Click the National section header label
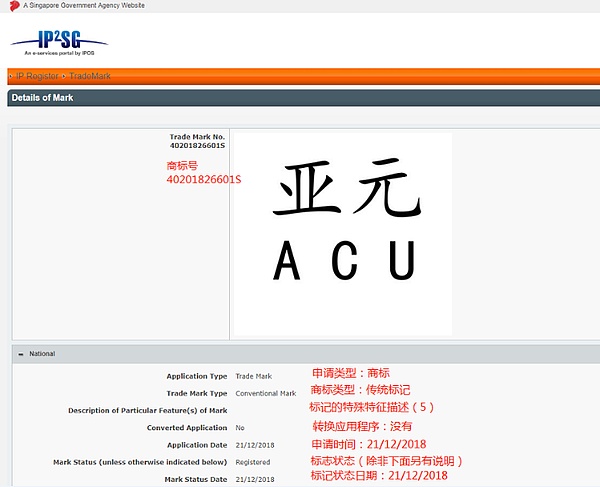Screen dimensions: 600x487 click(42, 354)
